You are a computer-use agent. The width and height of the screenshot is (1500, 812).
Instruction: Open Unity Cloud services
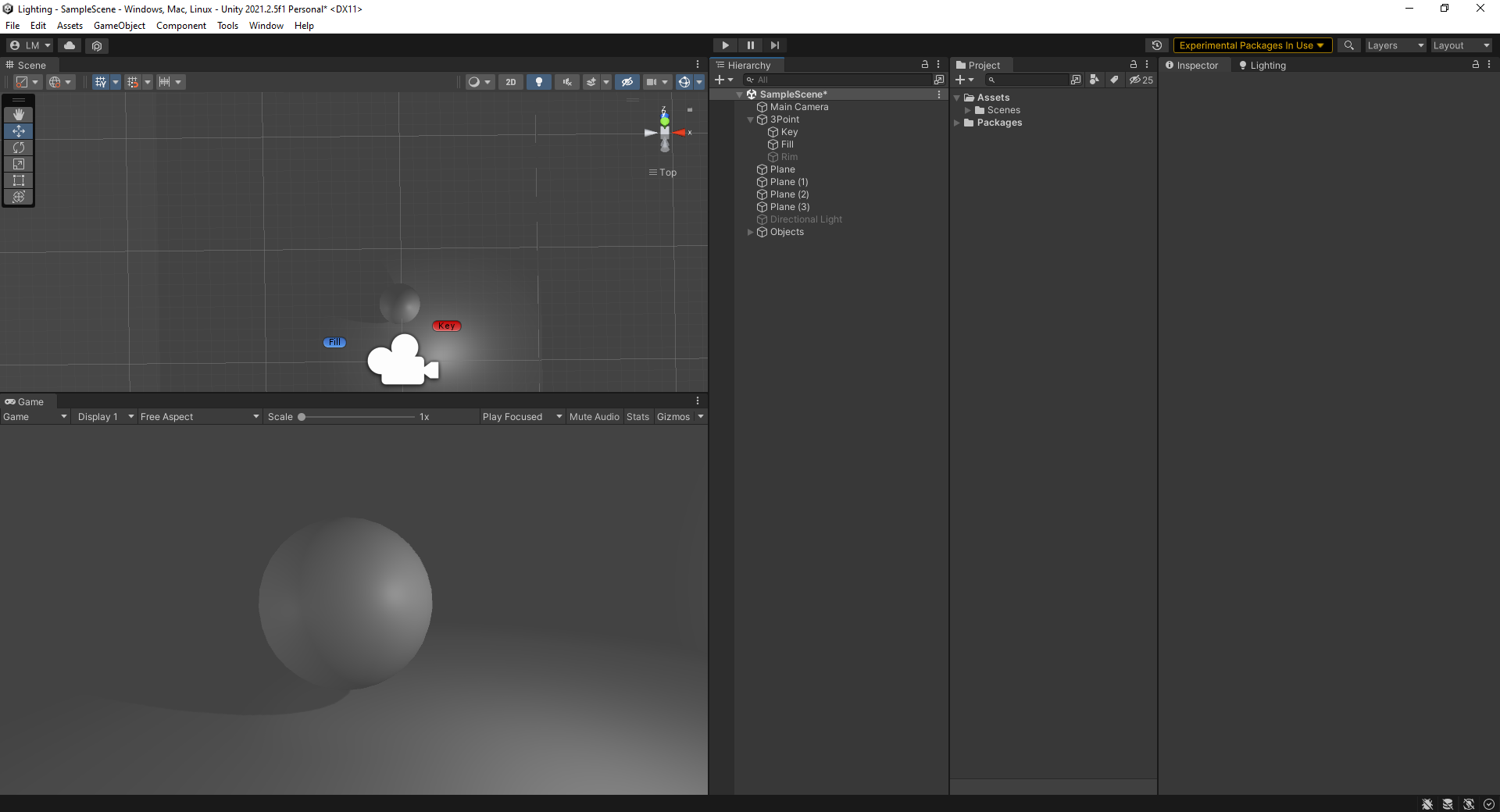[70, 45]
